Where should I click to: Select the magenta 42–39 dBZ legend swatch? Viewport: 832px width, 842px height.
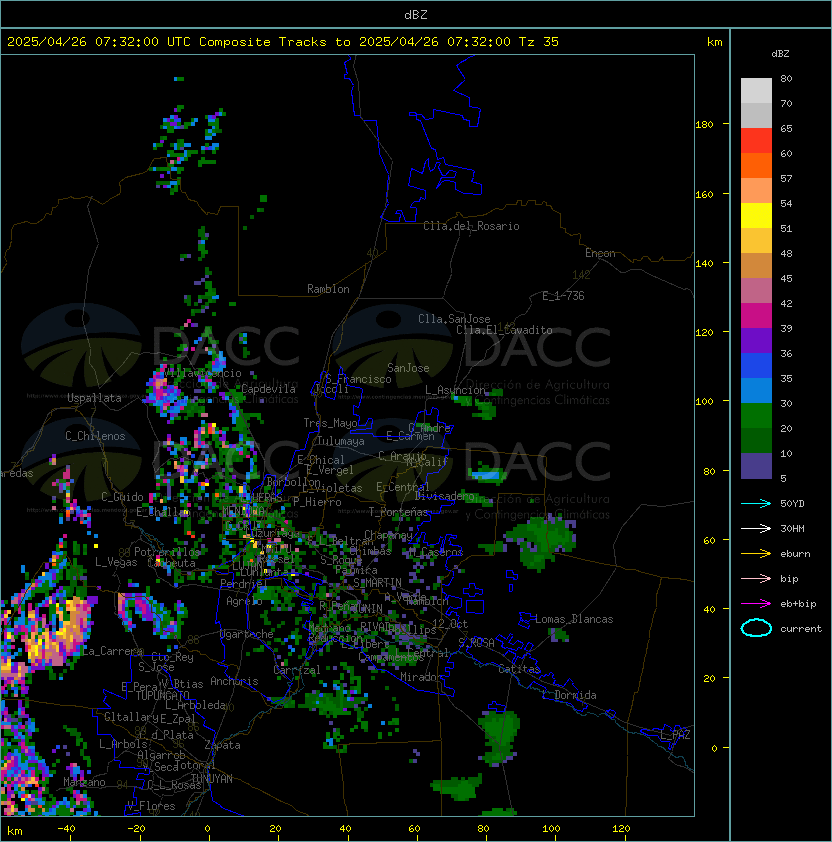click(756, 316)
